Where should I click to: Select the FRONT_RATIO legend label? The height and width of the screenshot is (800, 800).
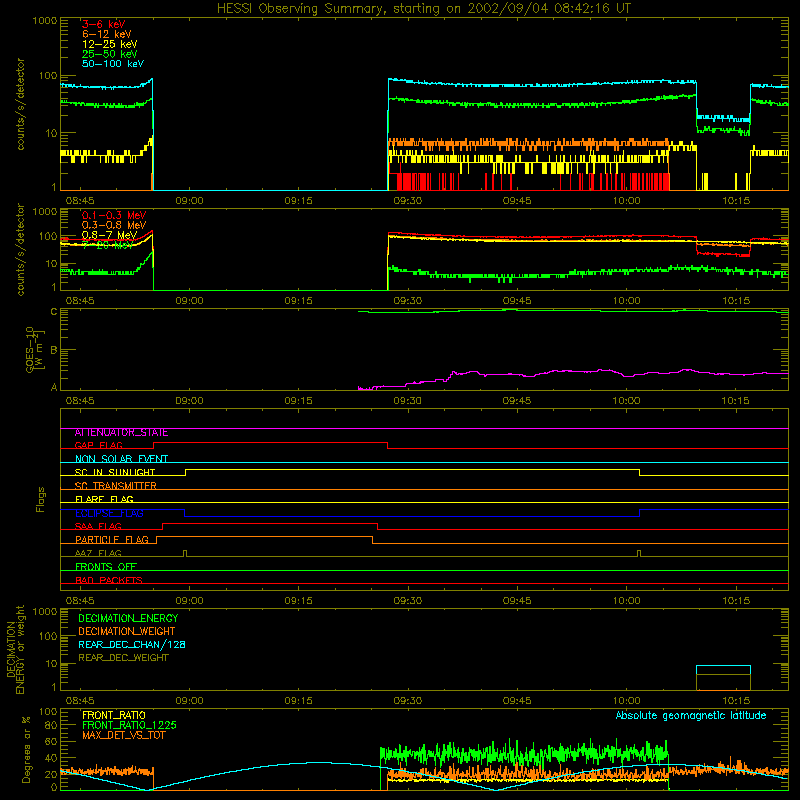point(114,715)
